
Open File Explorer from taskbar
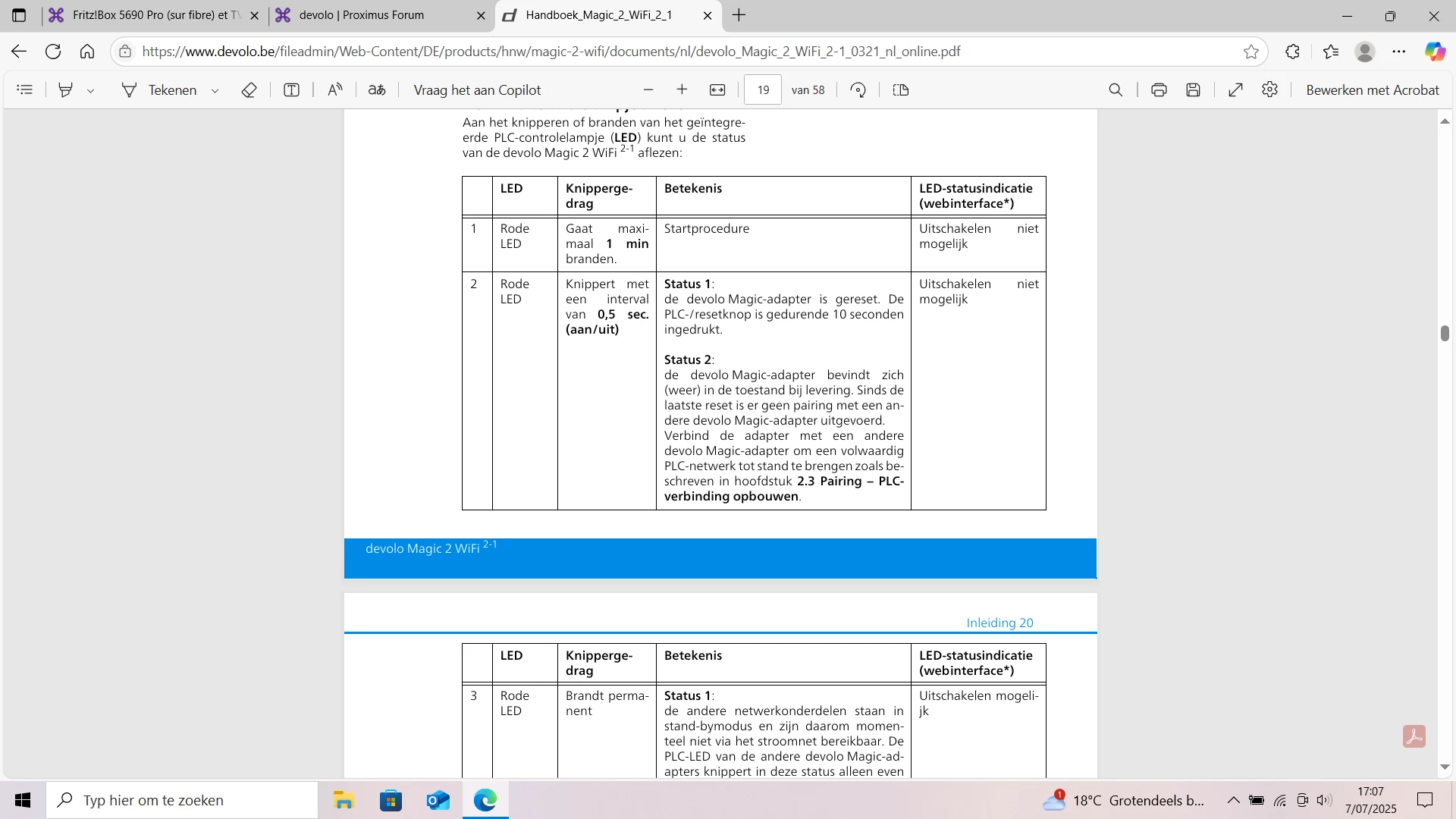[344, 800]
